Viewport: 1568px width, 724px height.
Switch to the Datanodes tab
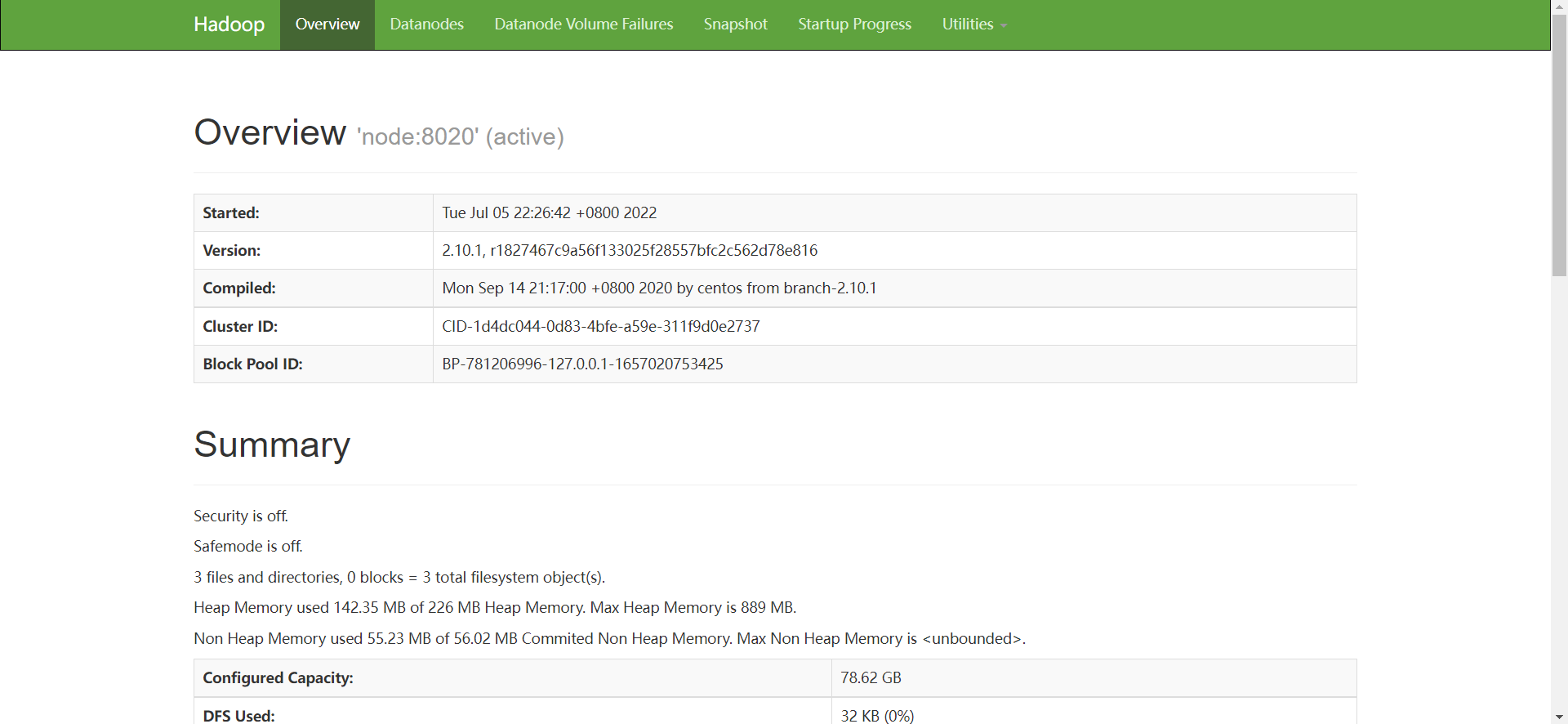click(x=426, y=25)
